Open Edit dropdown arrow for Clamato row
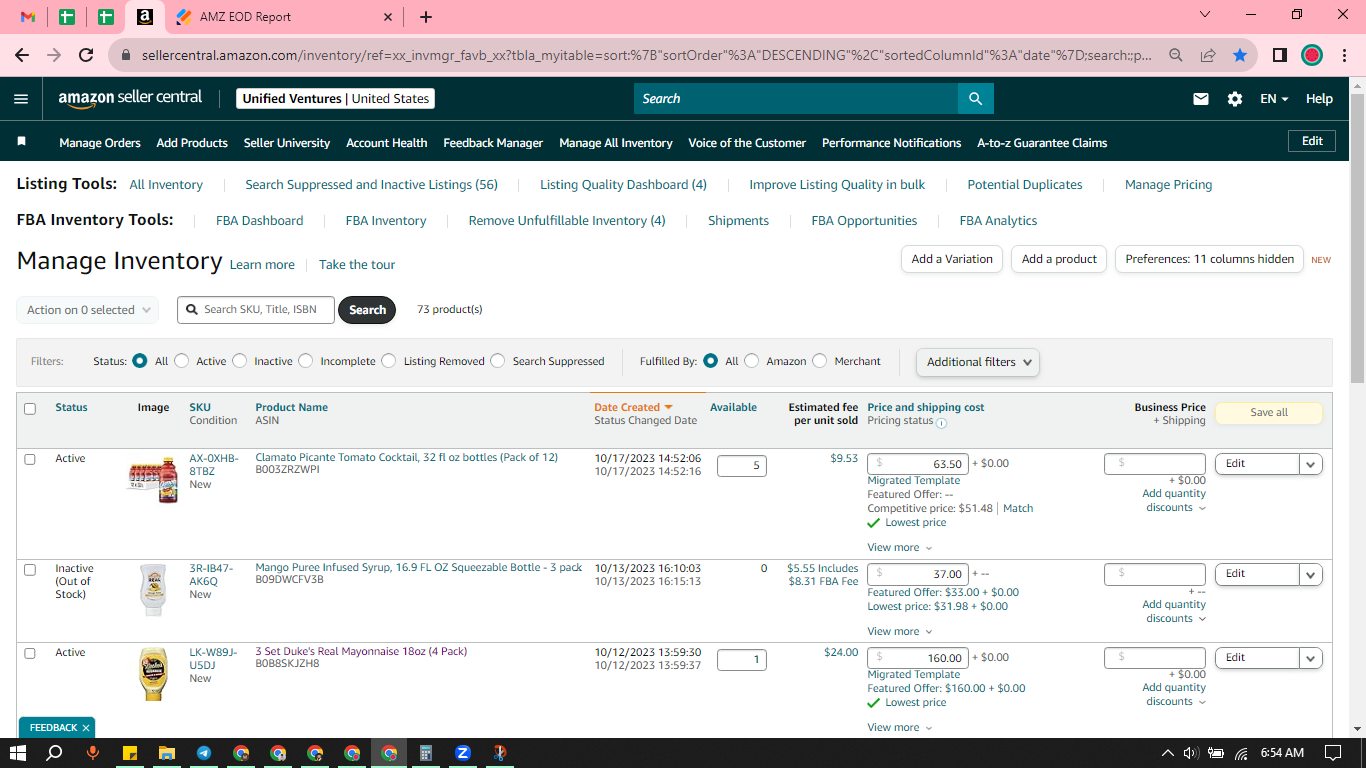 (1311, 464)
